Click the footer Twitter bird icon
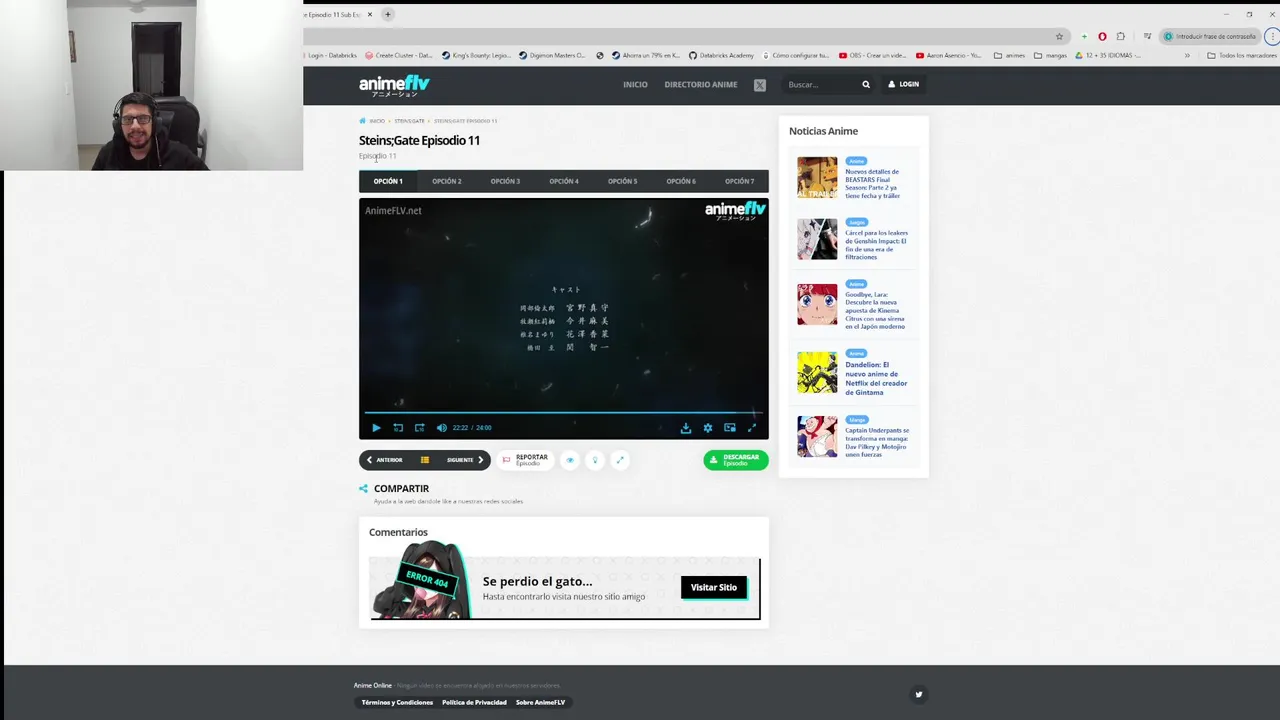Viewport: 1280px width, 720px height. tap(918, 694)
